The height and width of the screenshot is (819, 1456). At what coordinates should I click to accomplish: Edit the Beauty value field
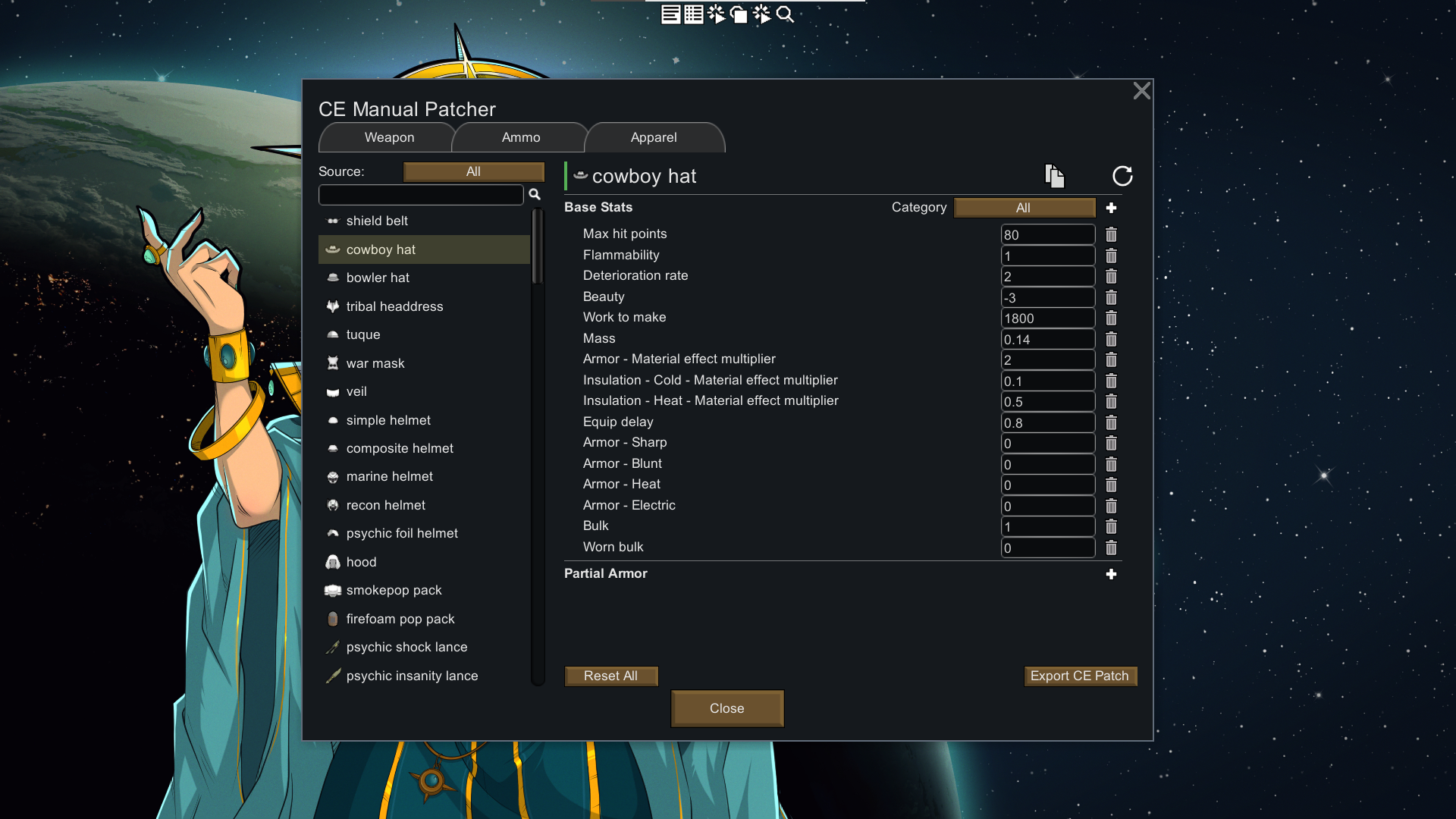(x=1048, y=297)
